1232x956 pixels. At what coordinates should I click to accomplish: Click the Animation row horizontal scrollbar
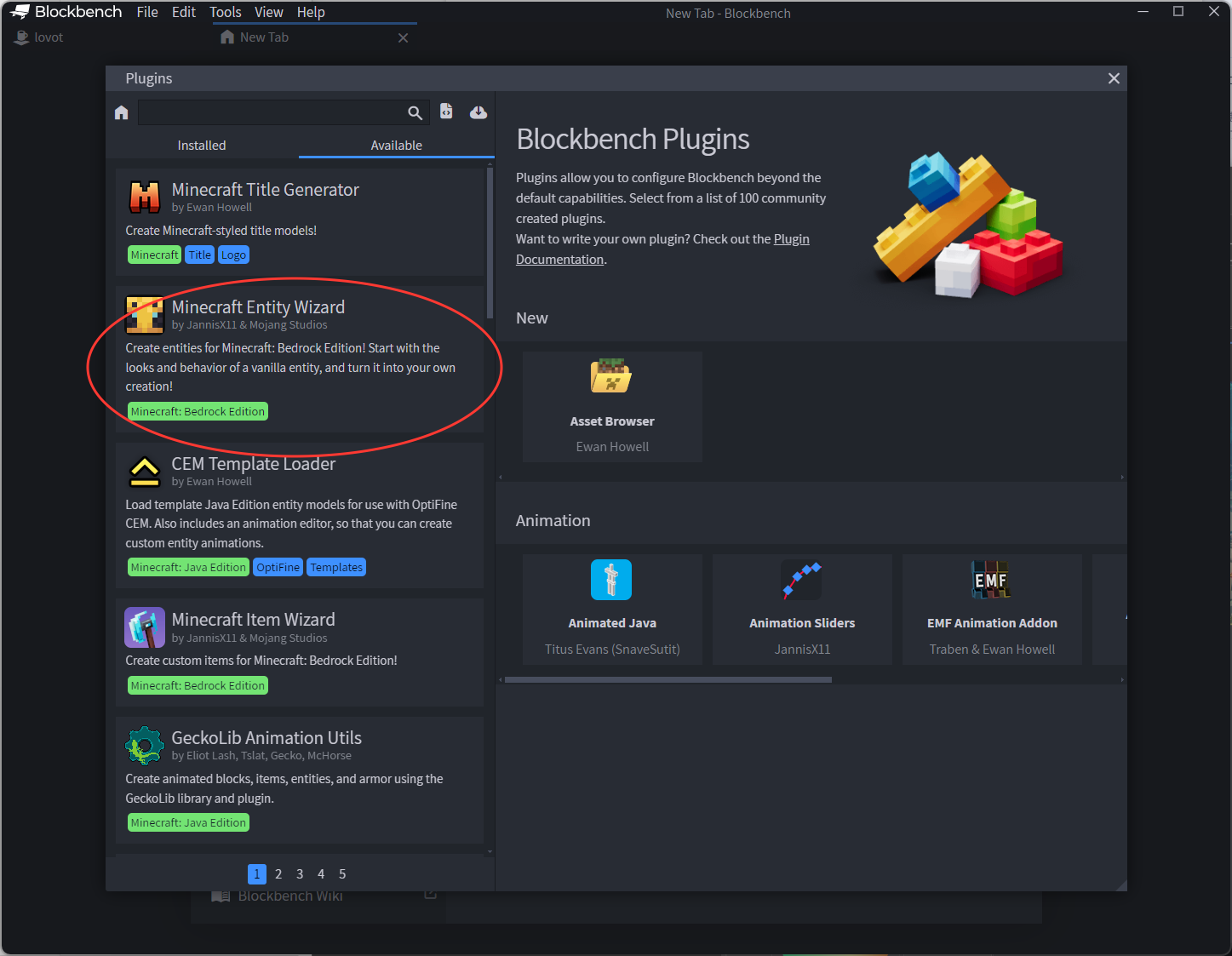668,679
